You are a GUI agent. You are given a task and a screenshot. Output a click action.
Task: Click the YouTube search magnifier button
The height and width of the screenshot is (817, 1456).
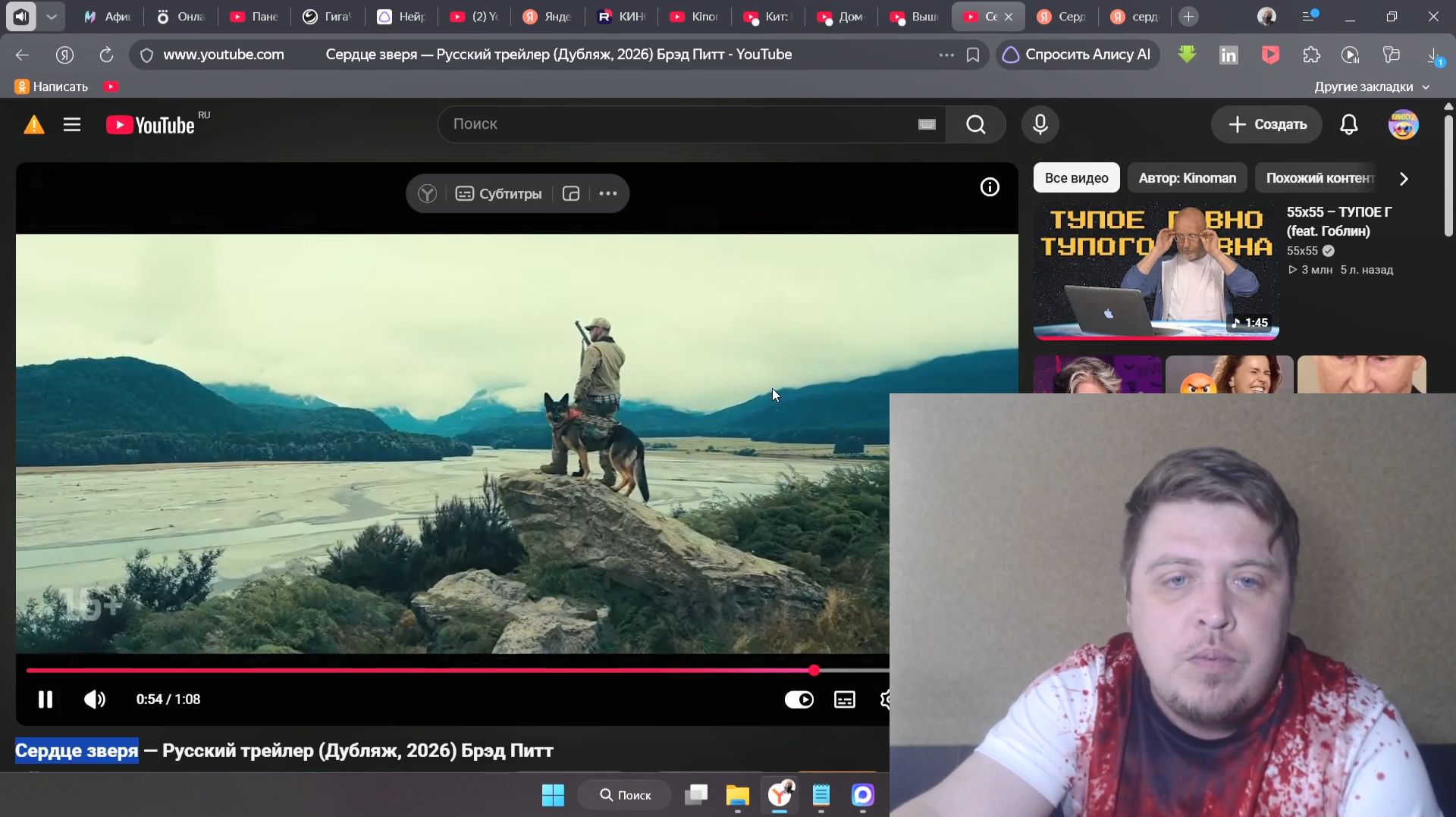pyautogui.click(x=976, y=124)
